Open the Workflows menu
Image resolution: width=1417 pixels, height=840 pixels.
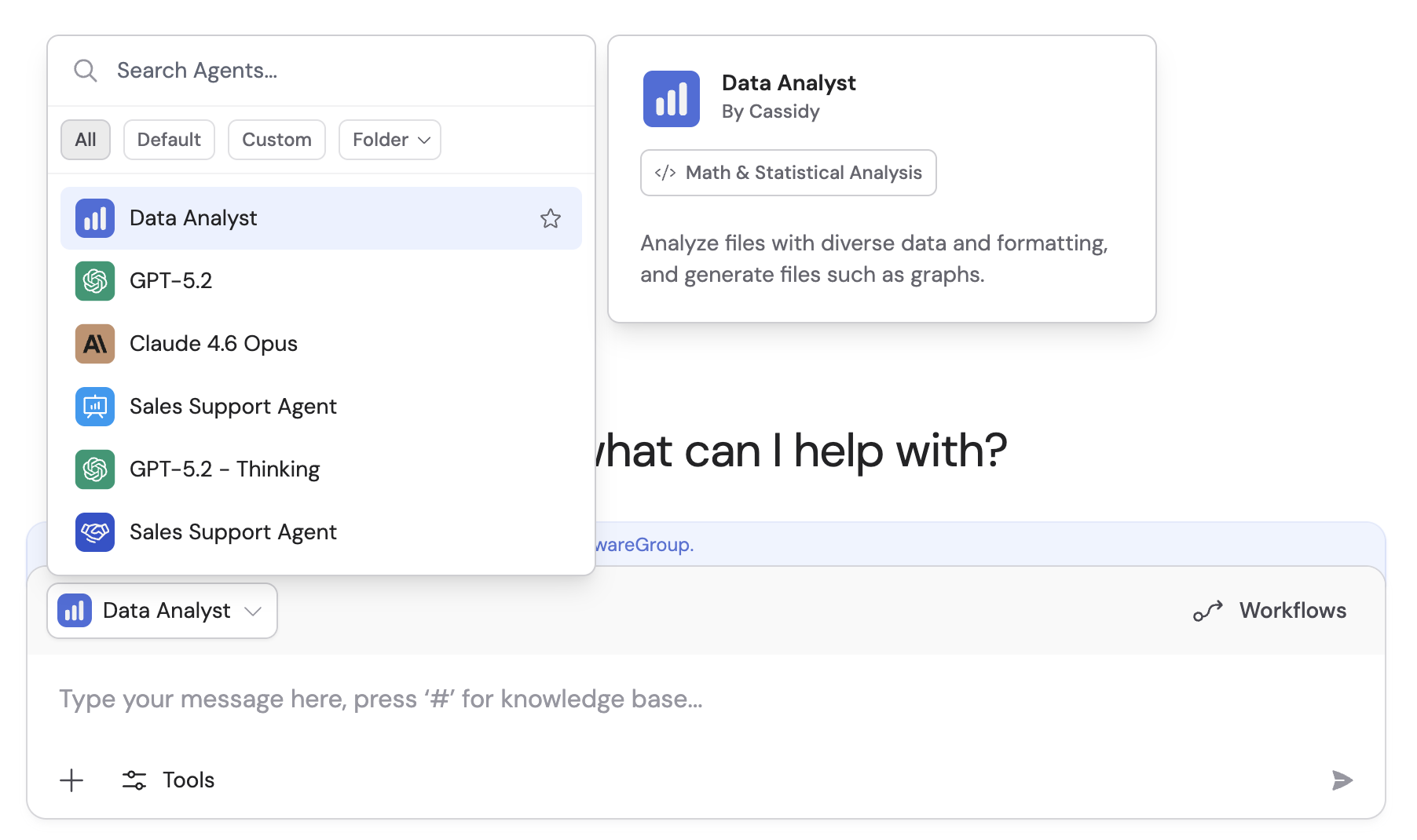(1269, 610)
